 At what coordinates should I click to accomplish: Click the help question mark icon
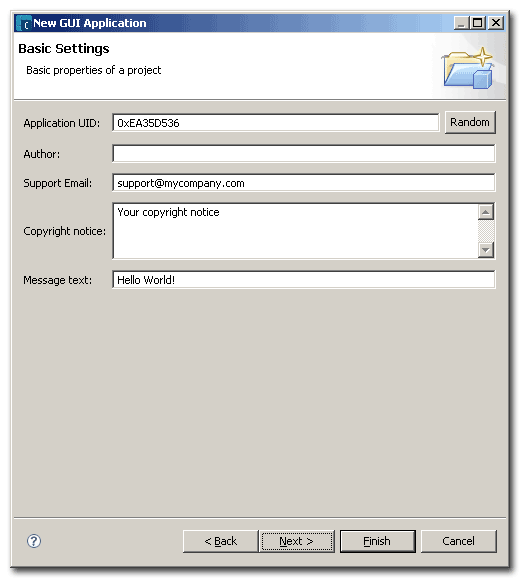[x=34, y=541]
